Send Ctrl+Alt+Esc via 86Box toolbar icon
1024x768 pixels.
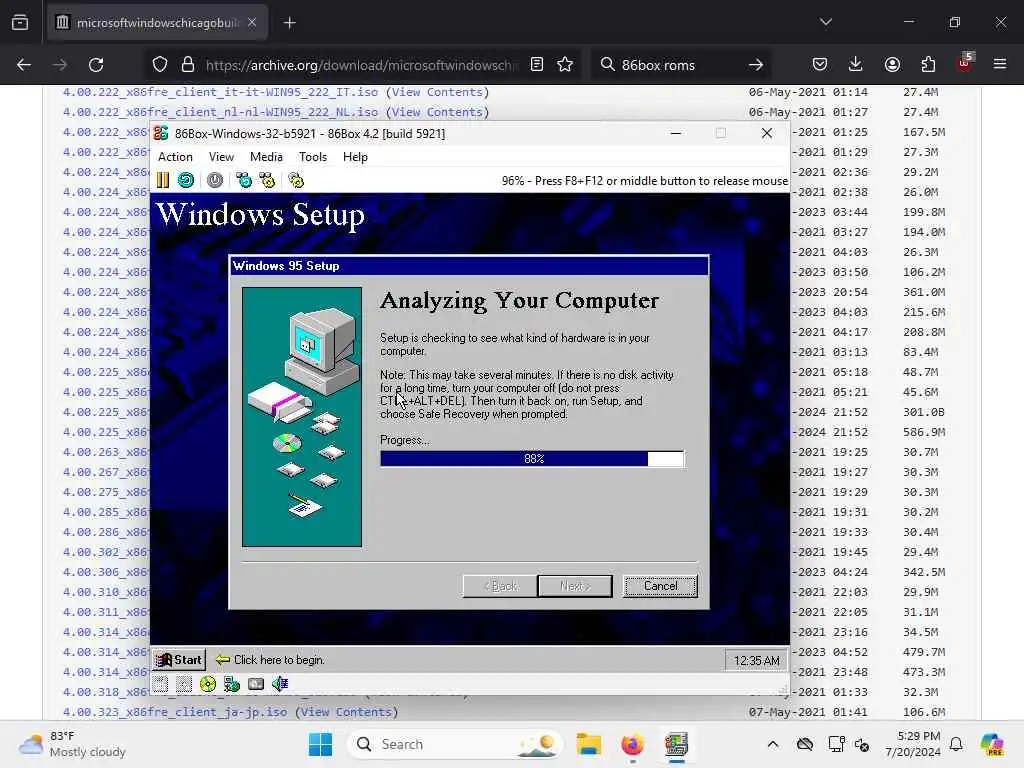[267, 180]
